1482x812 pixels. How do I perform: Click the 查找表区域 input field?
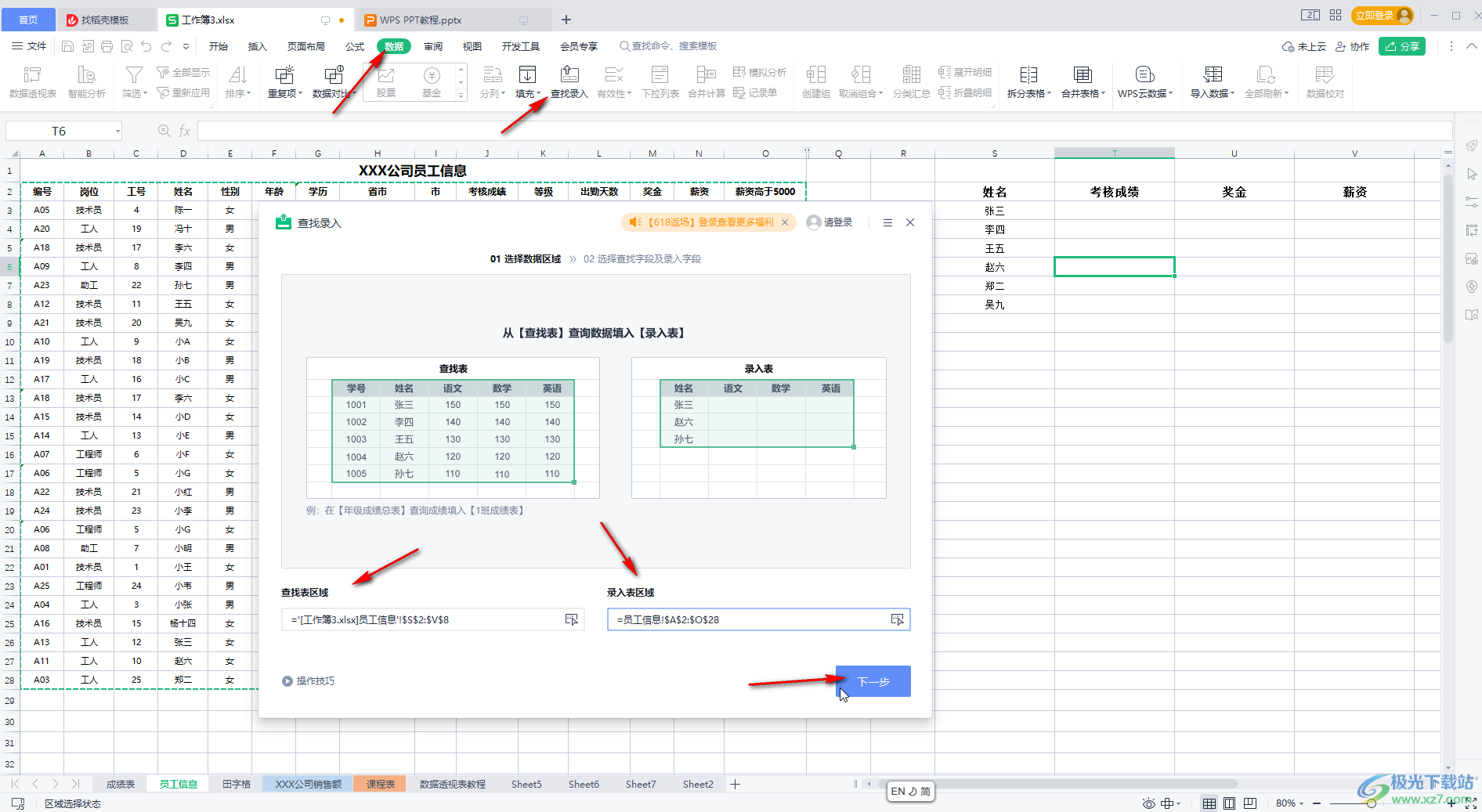pyautogui.click(x=433, y=619)
